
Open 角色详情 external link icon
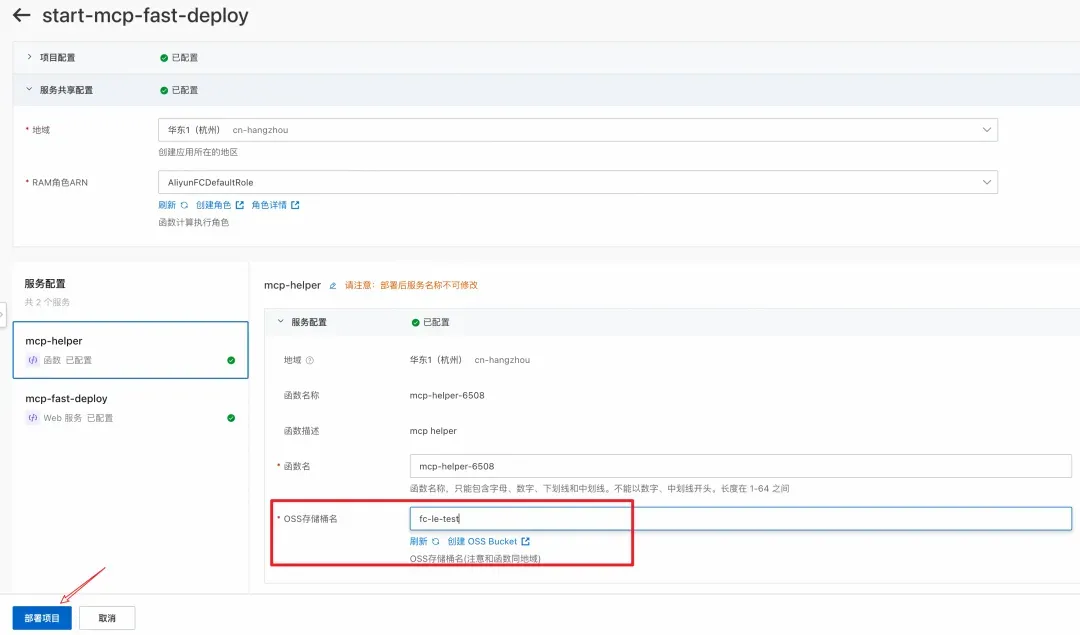pyautogui.click(x=295, y=205)
